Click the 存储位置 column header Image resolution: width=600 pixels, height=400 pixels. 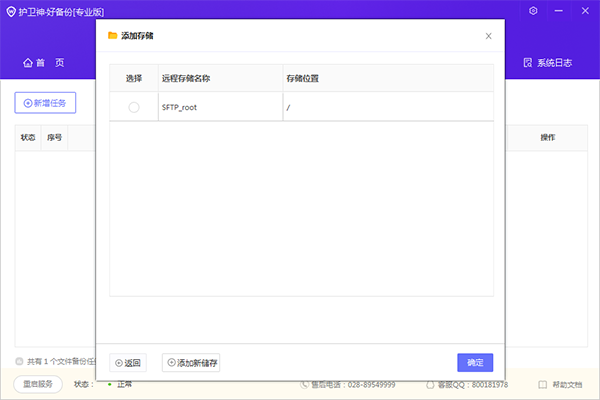coord(303,78)
